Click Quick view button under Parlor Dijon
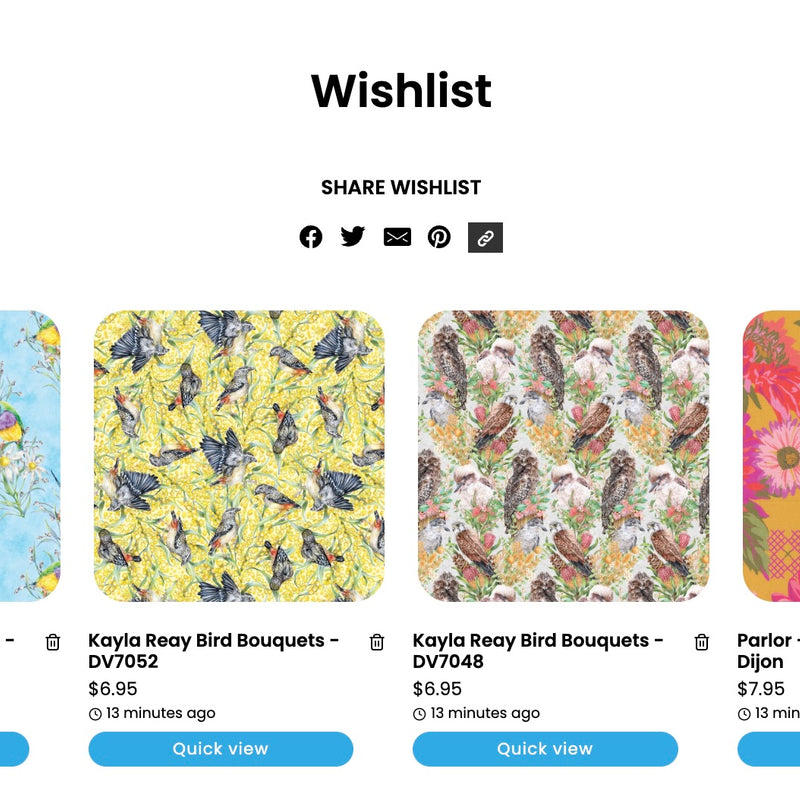This screenshot has width=800, height=800. click(x=768, y=748)
